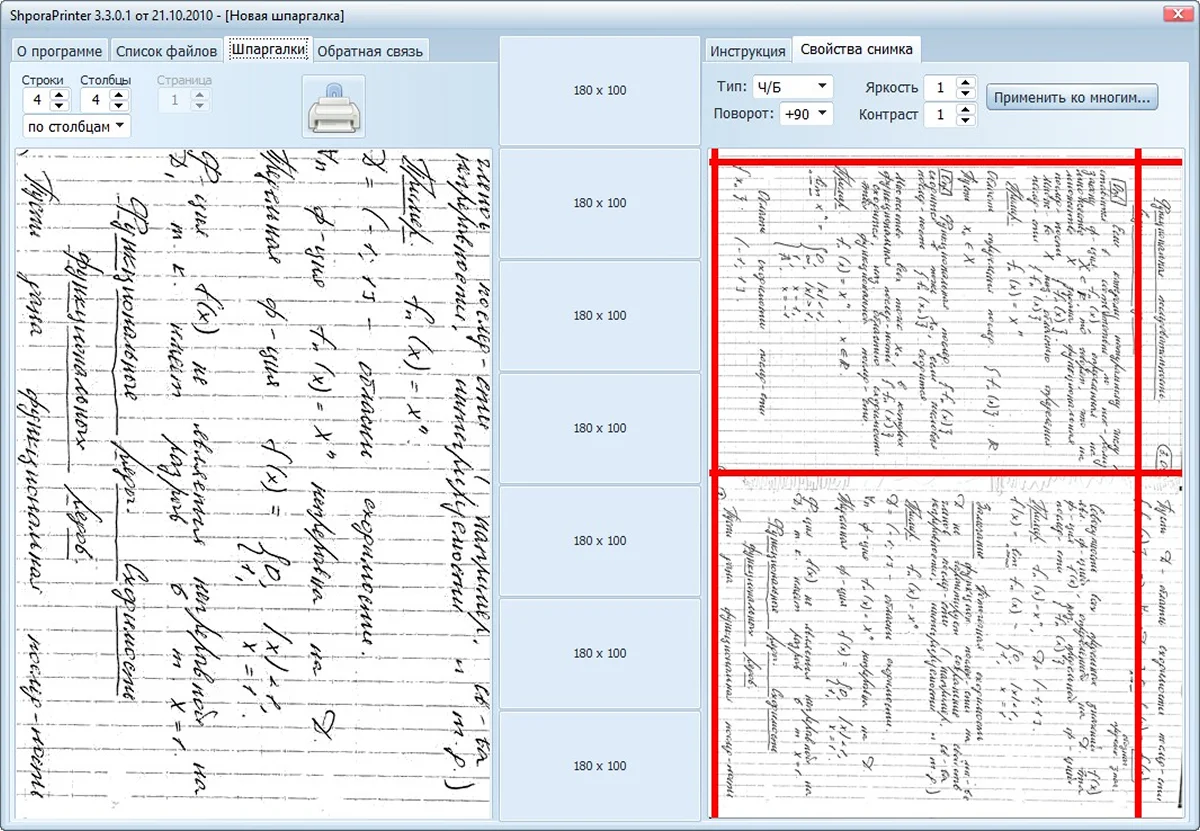
Task: Show the Инструкция tab
Action: pos(748,51)
